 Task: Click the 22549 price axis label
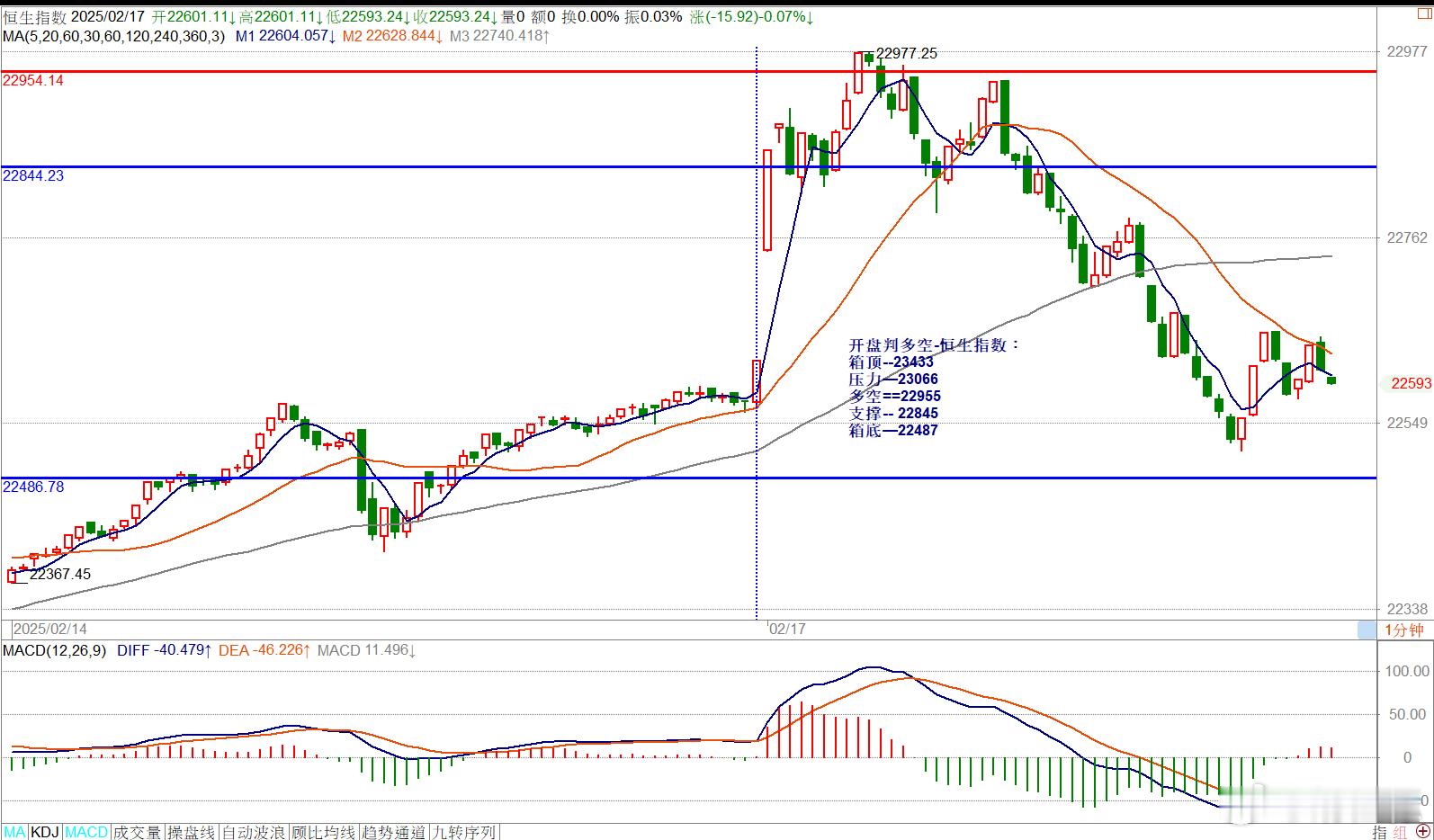point(1407,423)
